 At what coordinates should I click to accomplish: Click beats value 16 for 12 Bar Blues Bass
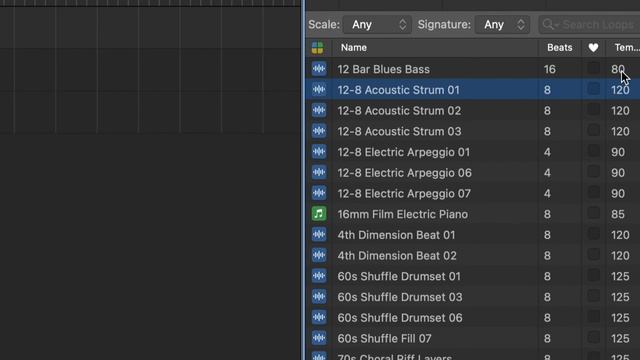click(x=549, y=69)
